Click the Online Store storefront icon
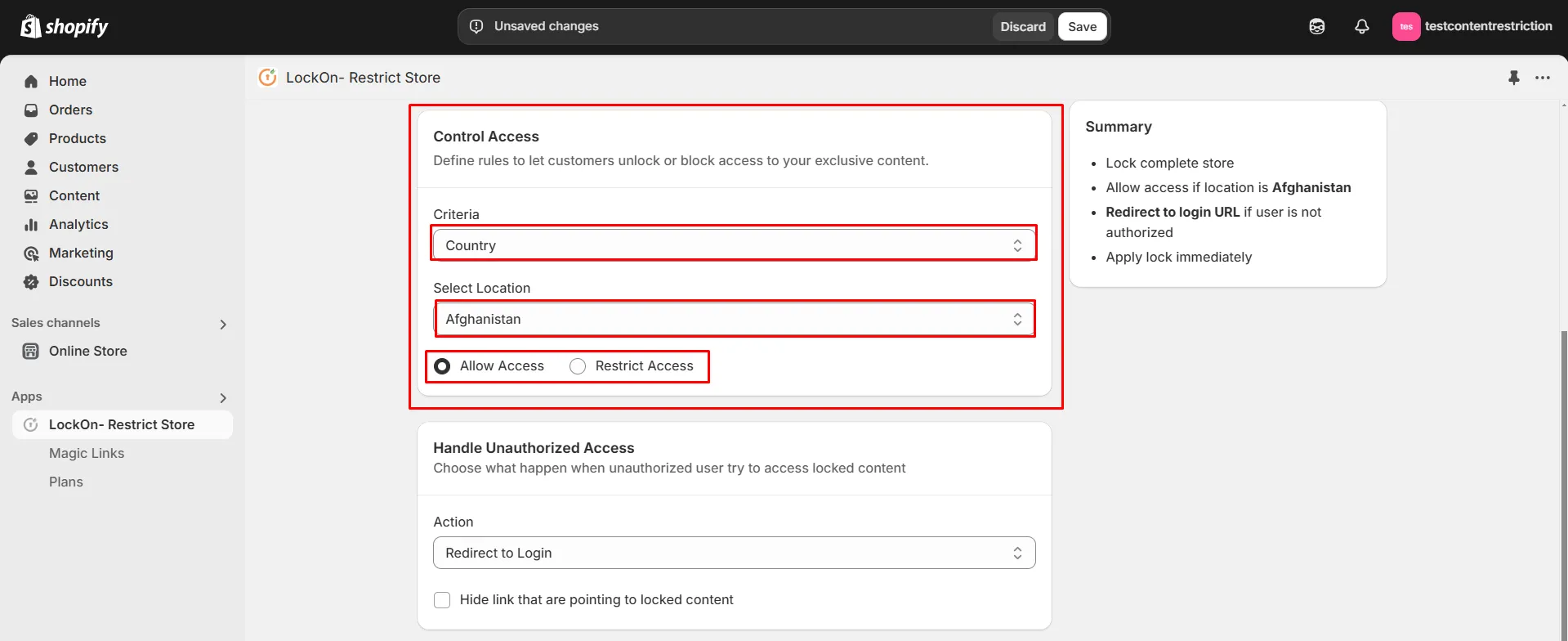This screenshot has height=641, width=1568. [31, 351]
